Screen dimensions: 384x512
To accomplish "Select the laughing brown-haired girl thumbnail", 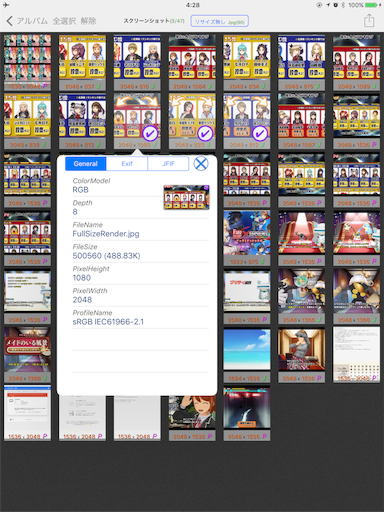I will click(x=192, y=417).
